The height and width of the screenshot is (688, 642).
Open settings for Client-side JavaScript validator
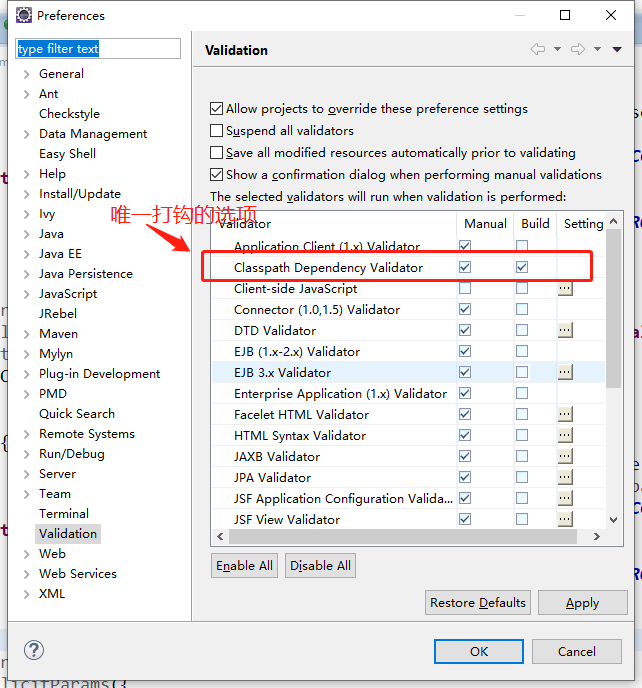pos(565,288)
